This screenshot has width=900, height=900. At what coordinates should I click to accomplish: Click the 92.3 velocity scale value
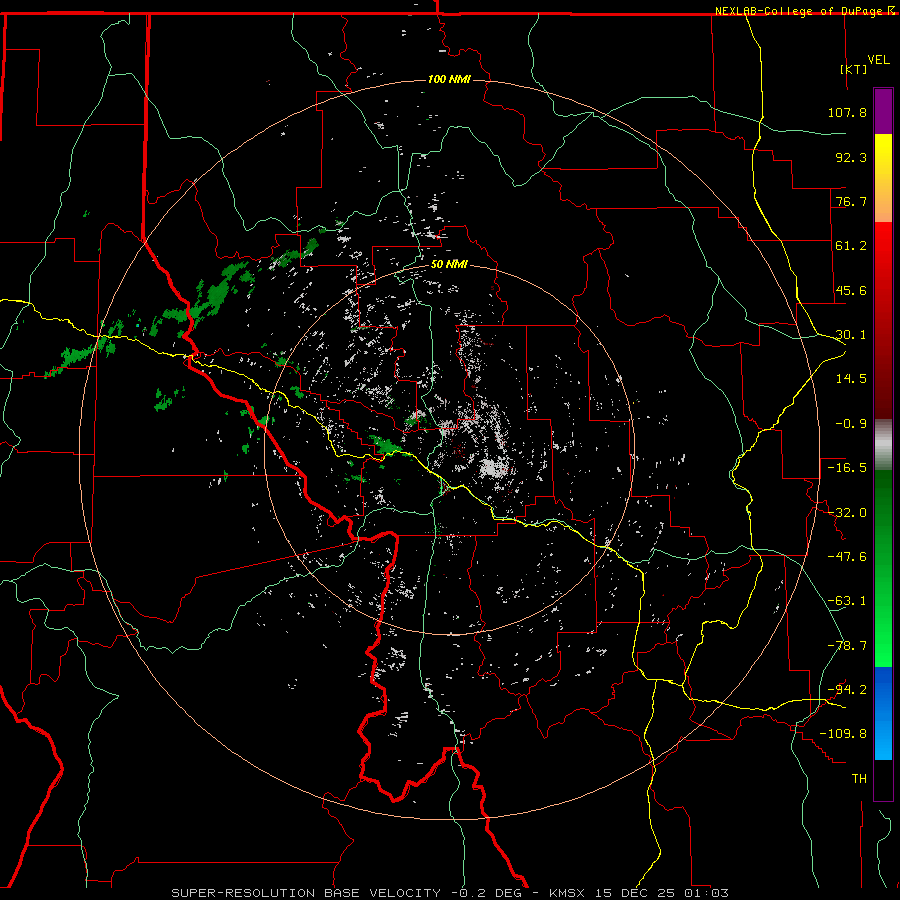click(851, 157)
